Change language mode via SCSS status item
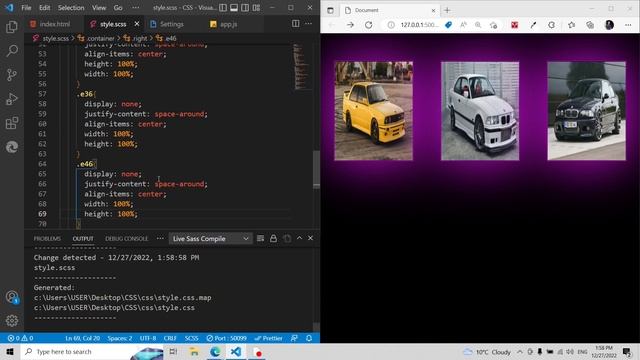640x360 pixels. (x=191, y=338)
